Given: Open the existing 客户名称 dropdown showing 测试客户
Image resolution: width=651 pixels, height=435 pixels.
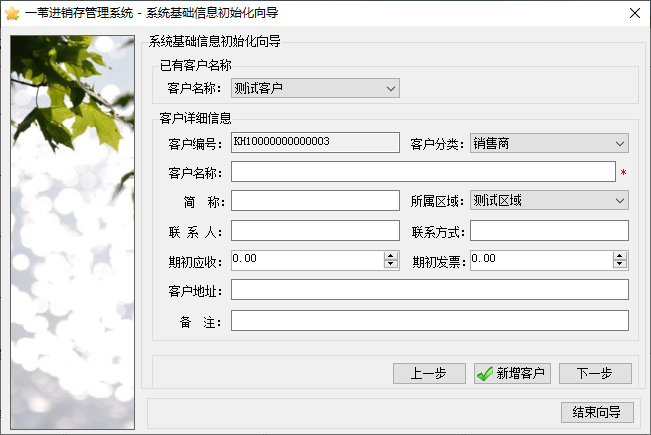Looking at the screenshot, I should coord(315,88).
